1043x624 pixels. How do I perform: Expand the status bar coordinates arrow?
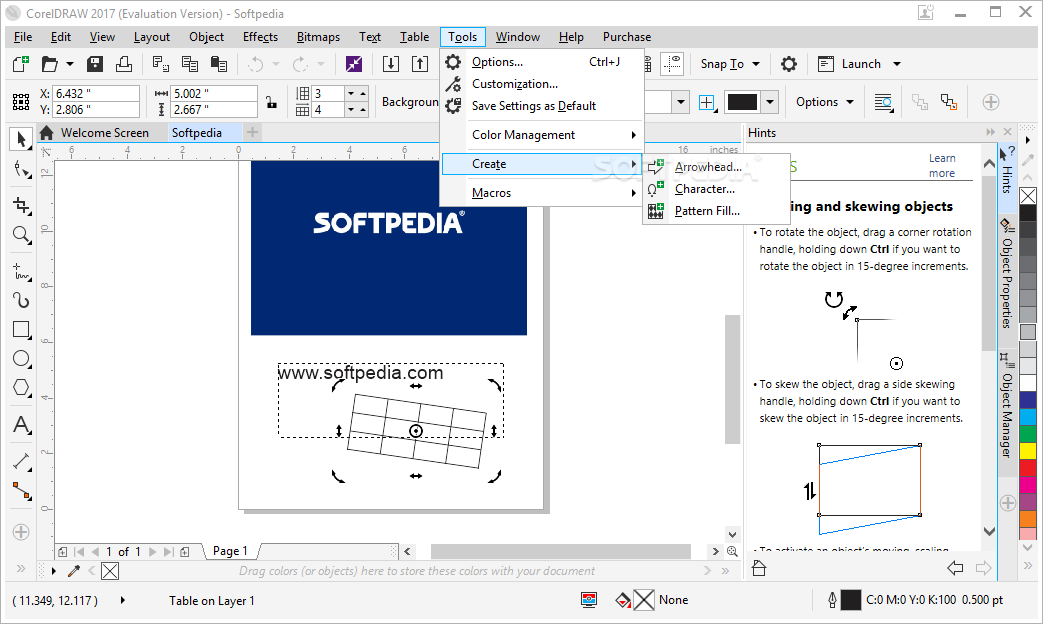(122, 600)
